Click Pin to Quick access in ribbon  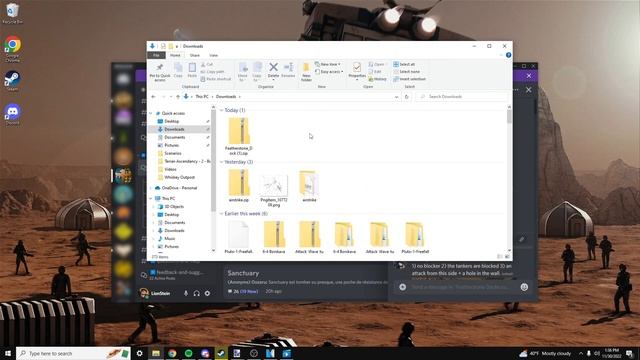[160, 72]
